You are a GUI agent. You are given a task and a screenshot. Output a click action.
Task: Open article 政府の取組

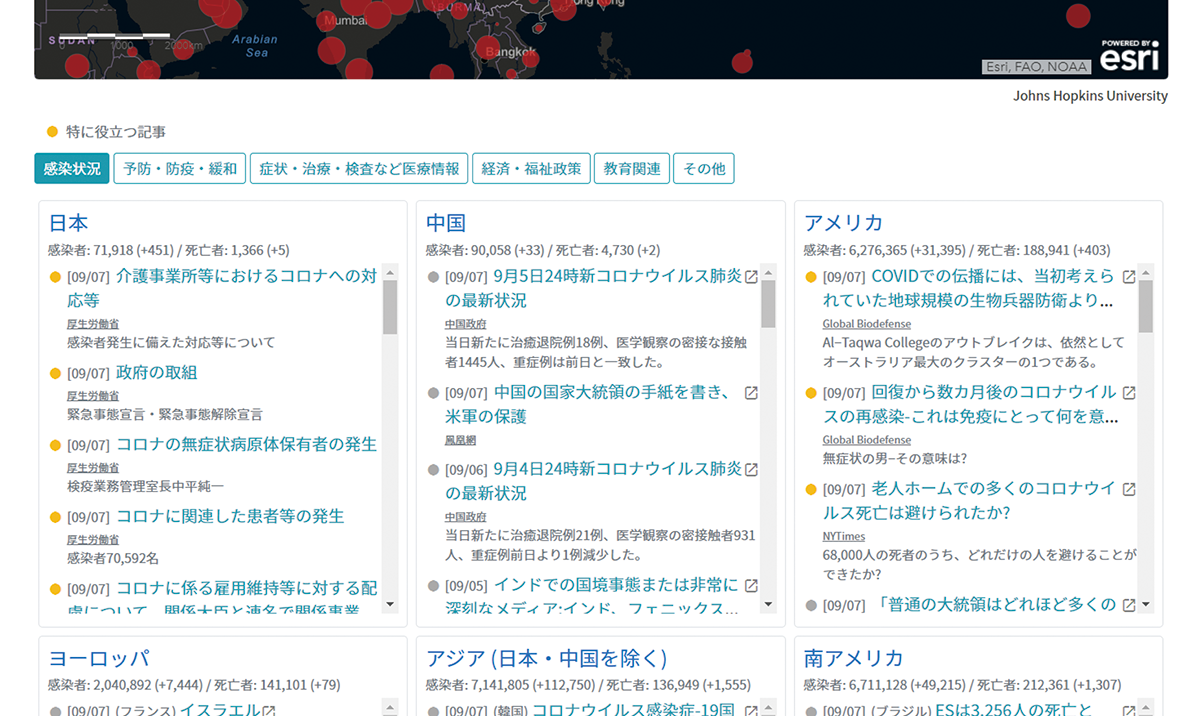[x=157, y=373]
